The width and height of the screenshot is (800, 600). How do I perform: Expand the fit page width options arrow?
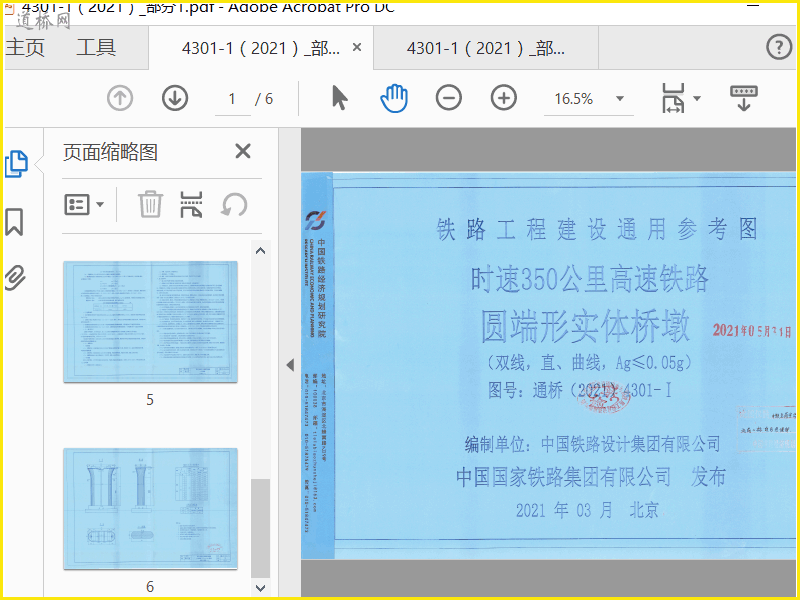[x=697, y=98]
